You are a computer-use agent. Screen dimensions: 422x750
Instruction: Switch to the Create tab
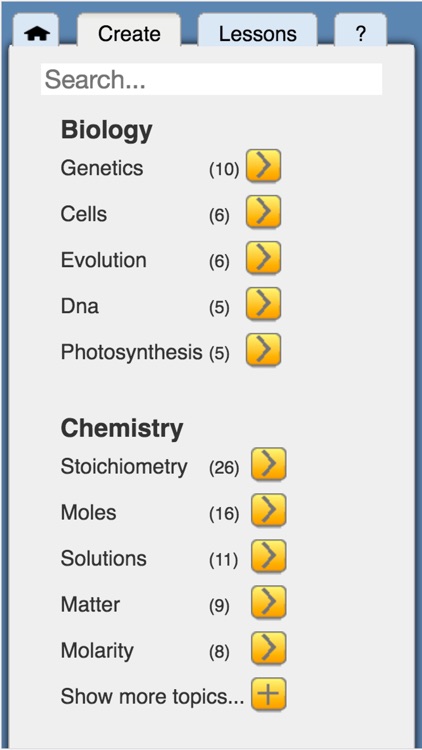pos(129,31)
